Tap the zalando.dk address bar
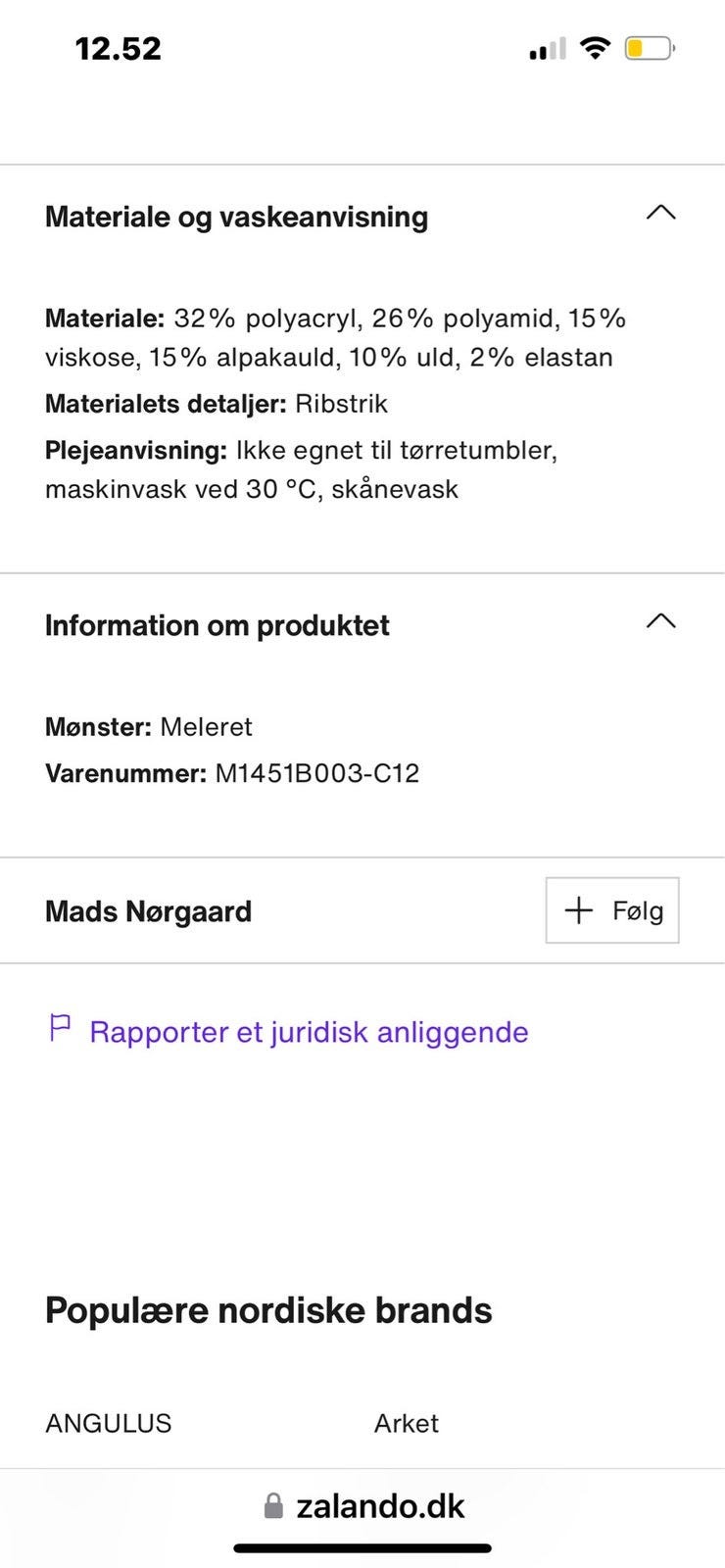 380,1506
